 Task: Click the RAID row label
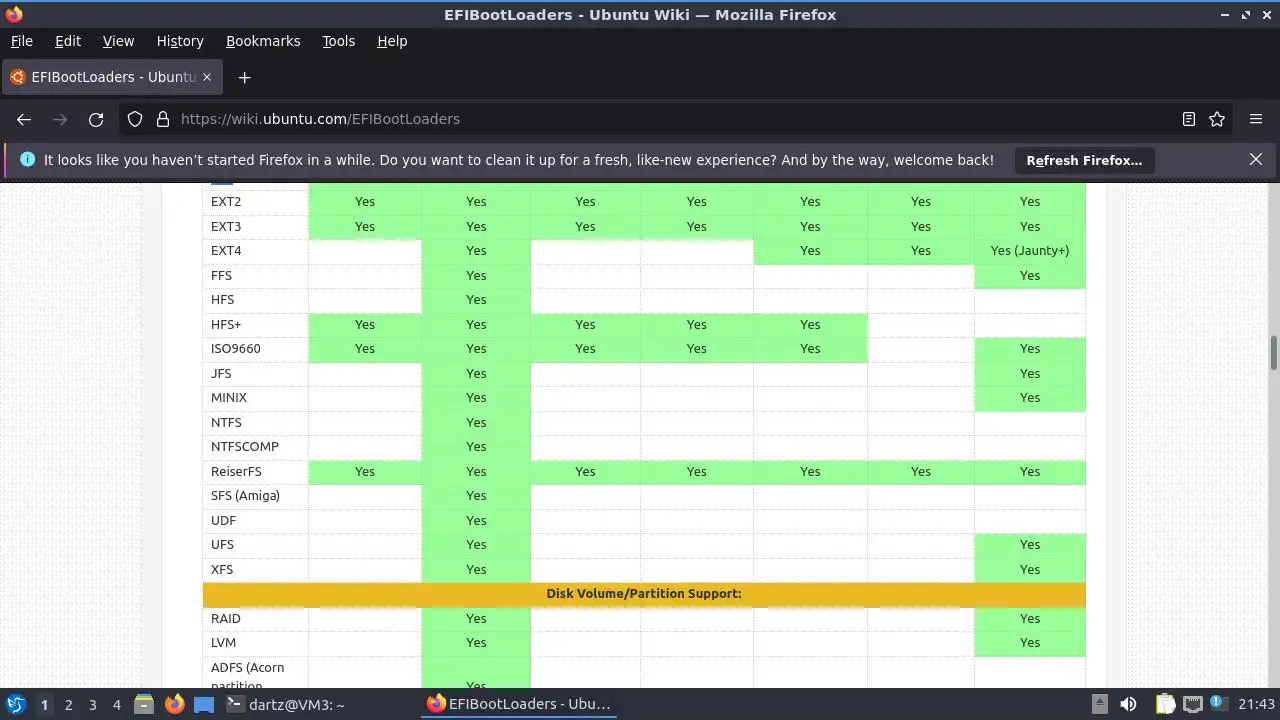point(226,619)
